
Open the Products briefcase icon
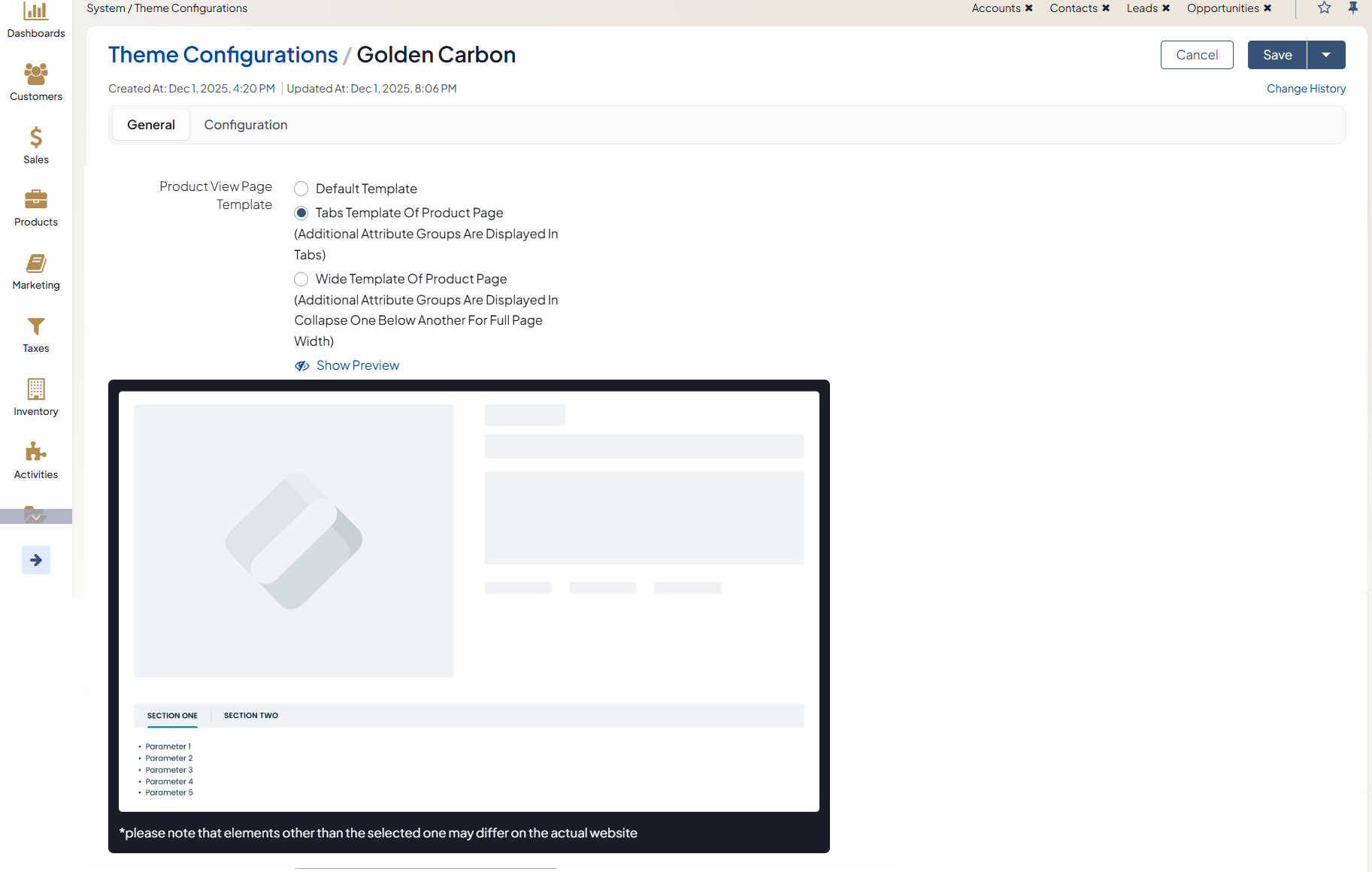click(35, 199)
